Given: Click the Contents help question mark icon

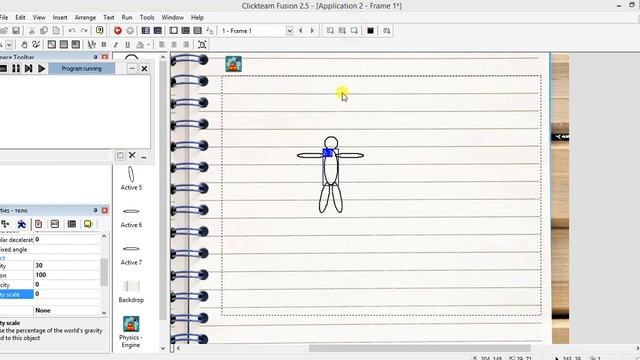Looking at the screenshot, I should pyautogui.click(x=100, y=31).
